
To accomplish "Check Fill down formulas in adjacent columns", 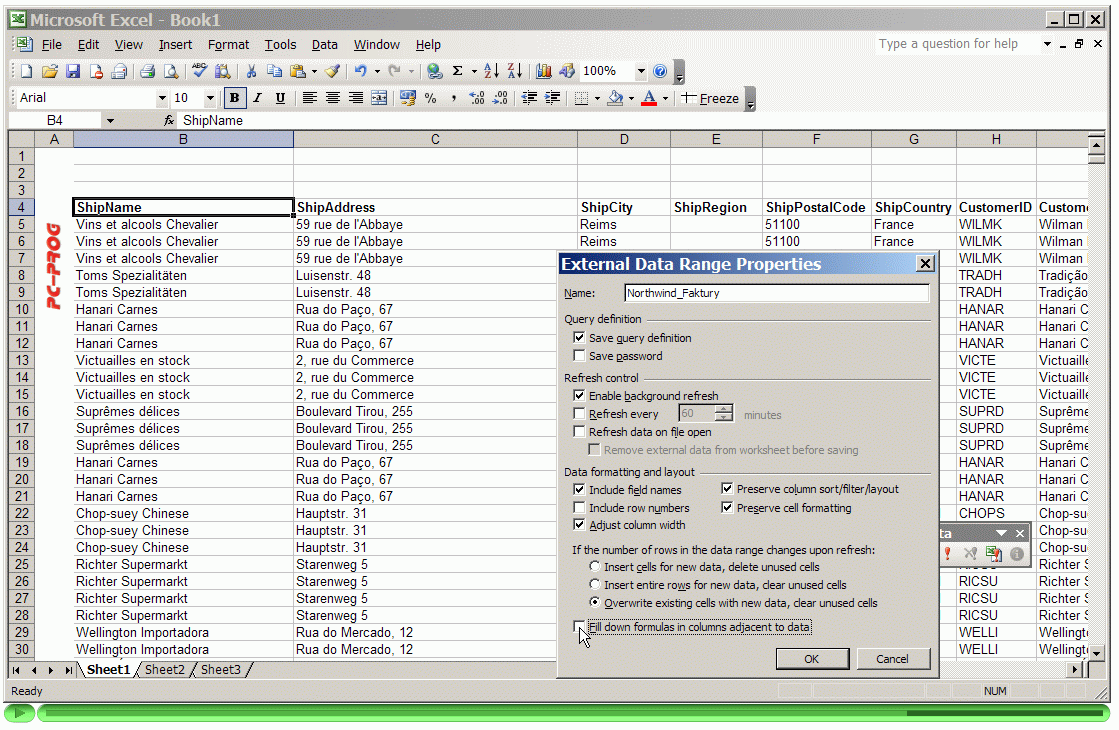I will click(x=579, y=627).
